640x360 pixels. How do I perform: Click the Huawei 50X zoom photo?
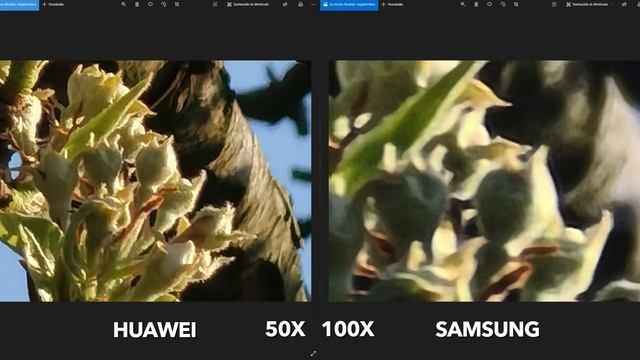(156, 181)
